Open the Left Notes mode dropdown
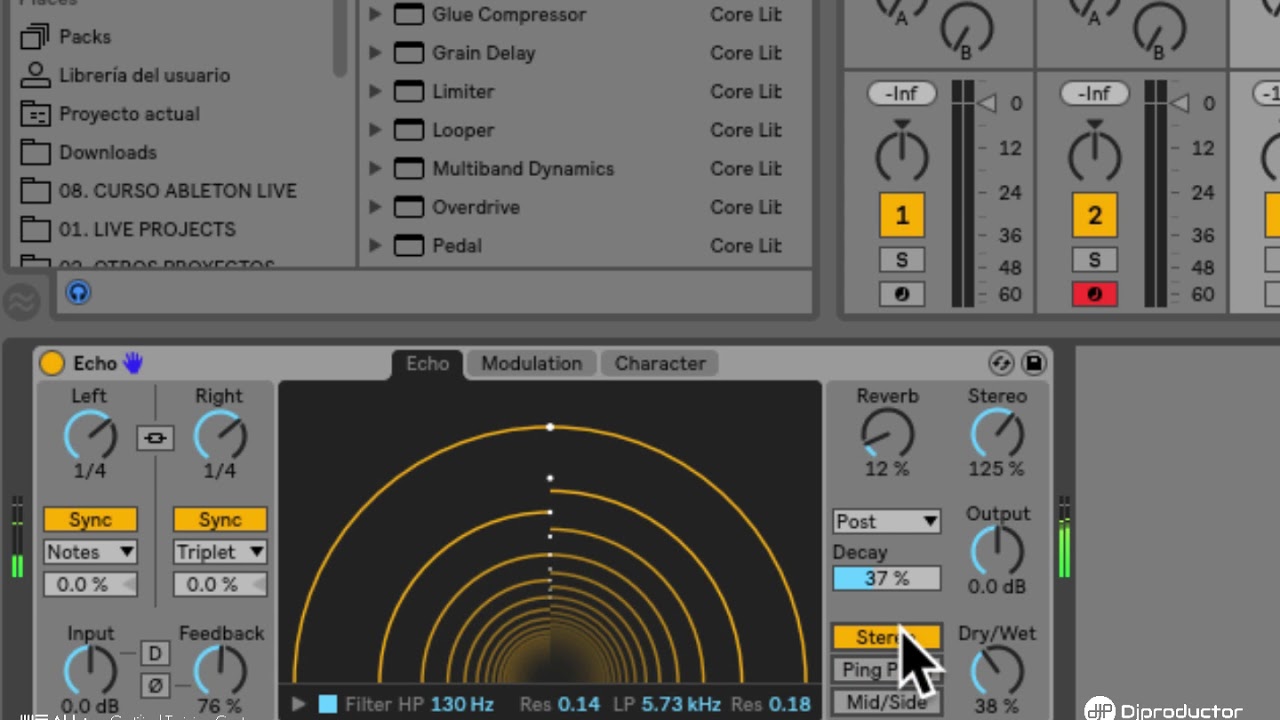This screenshot has height=720, width=1280. (x=90, y=552)
